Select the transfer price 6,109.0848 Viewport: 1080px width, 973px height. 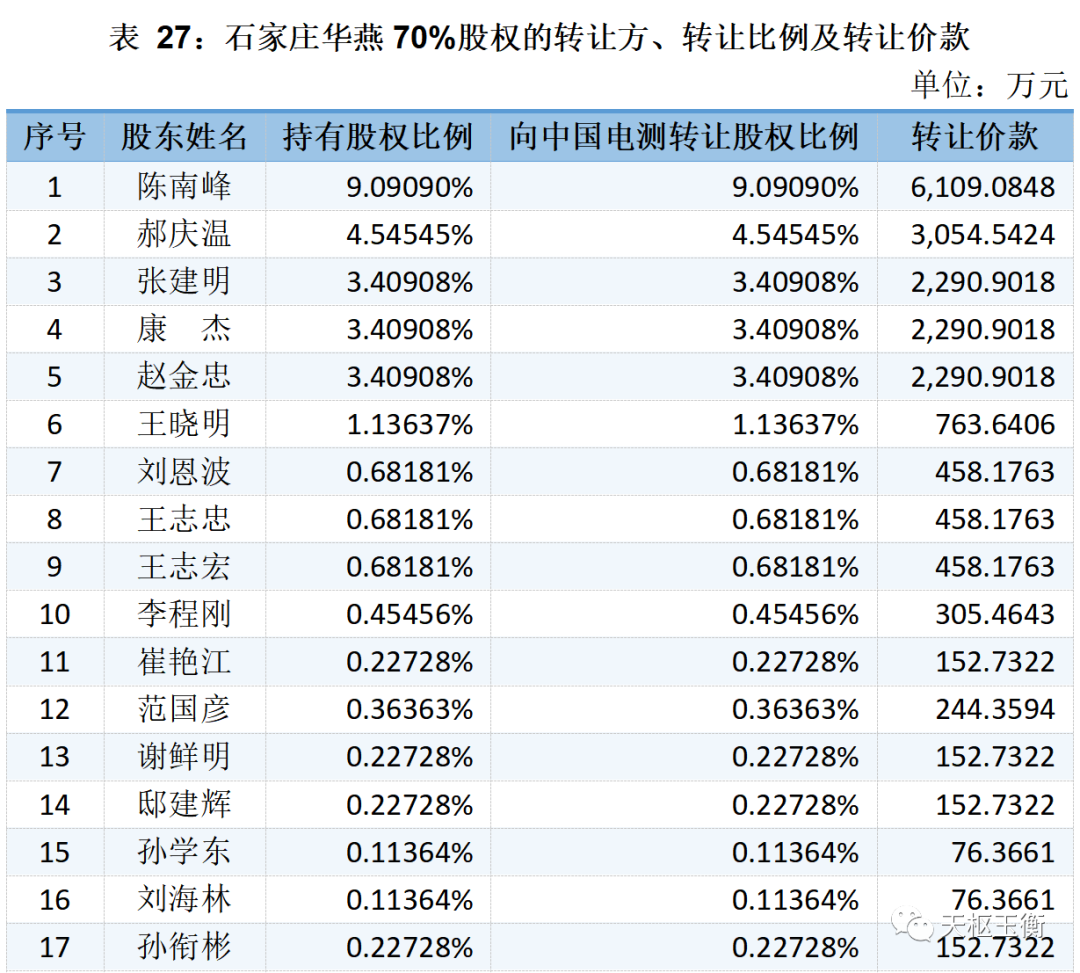(982, 187)
